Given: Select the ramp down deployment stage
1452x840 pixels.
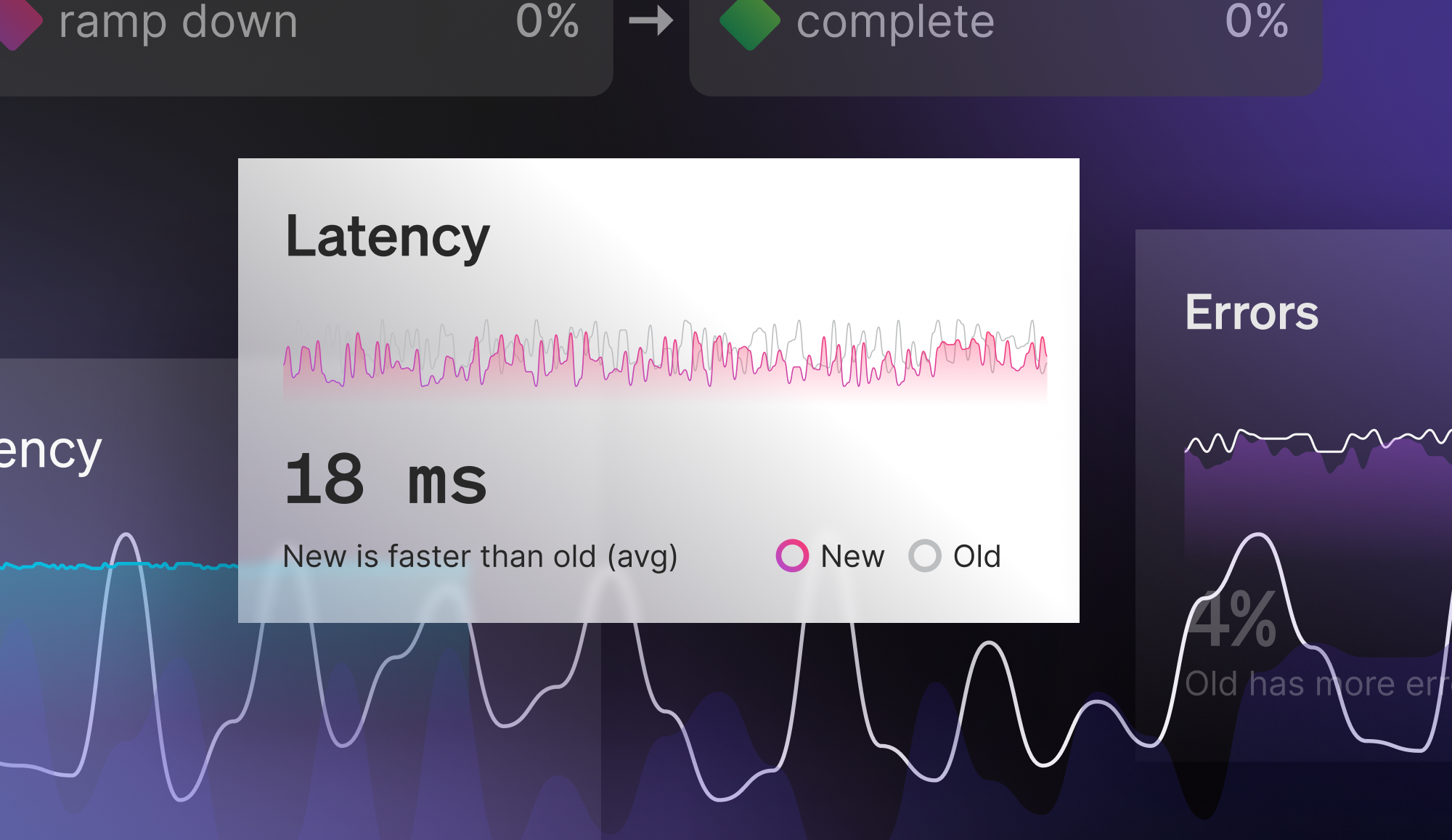Looking at the screenshot, I should 178,23.
